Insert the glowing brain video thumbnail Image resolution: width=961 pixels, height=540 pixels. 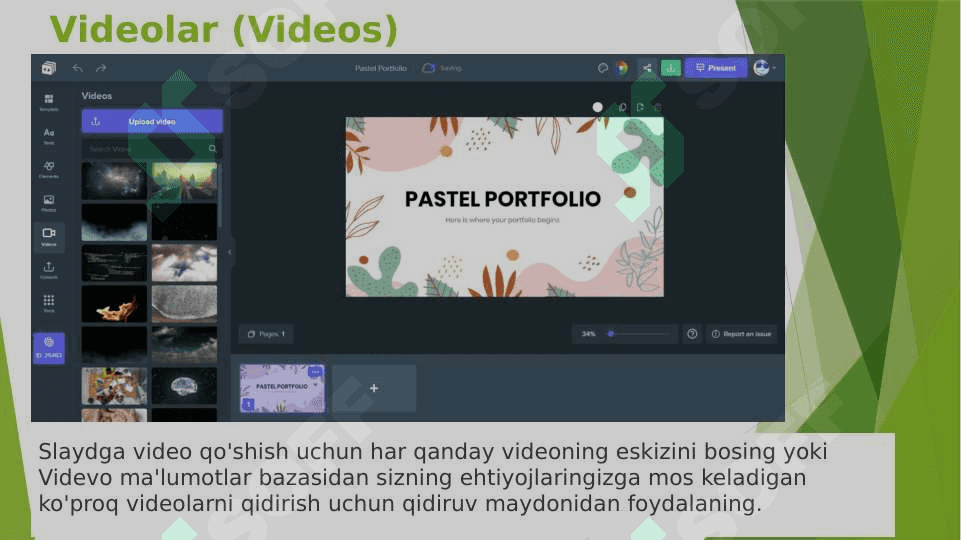pyautogui.click(x=184, y=386)
